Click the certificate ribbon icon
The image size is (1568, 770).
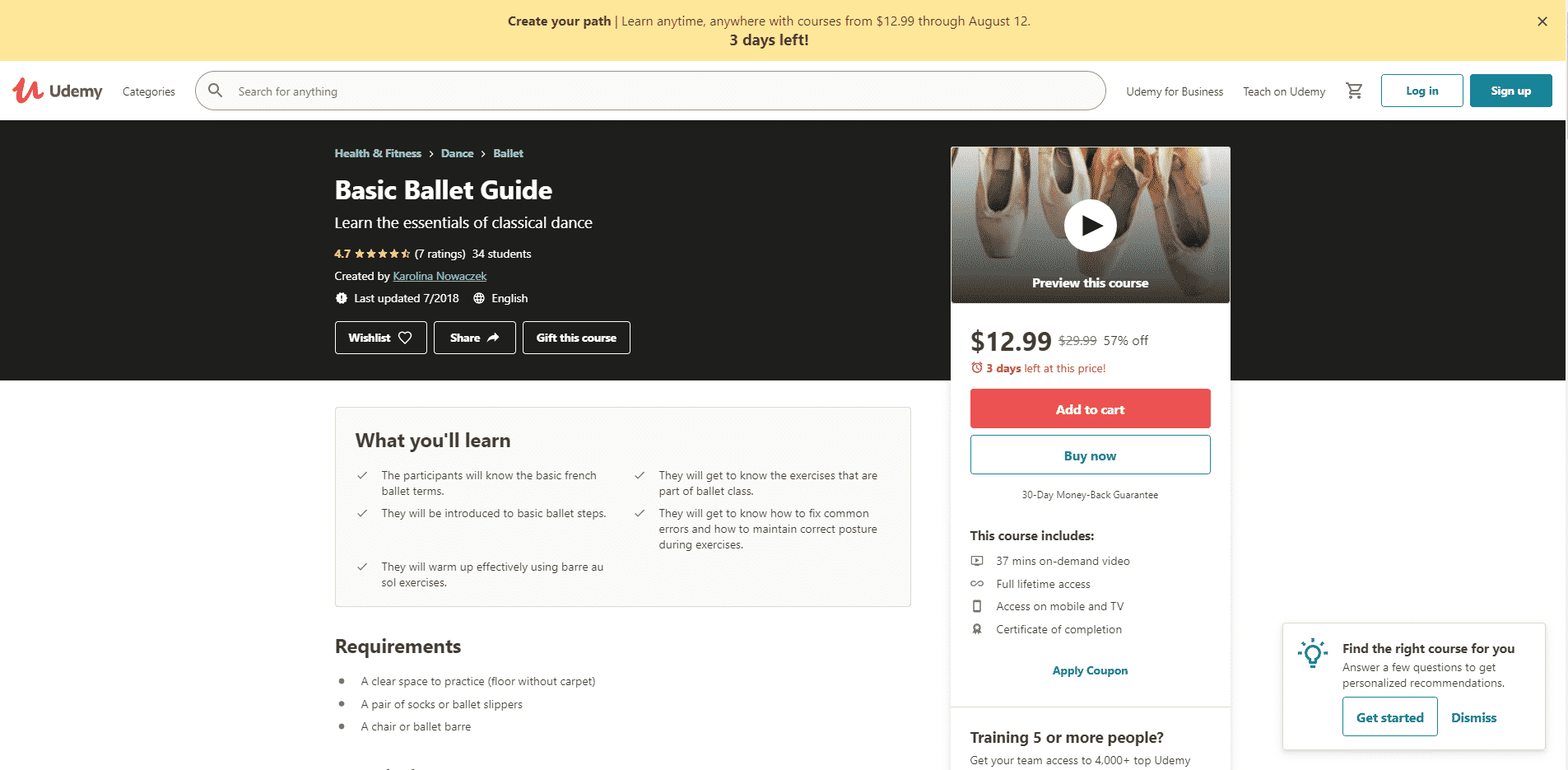click(x=977, y=629)
